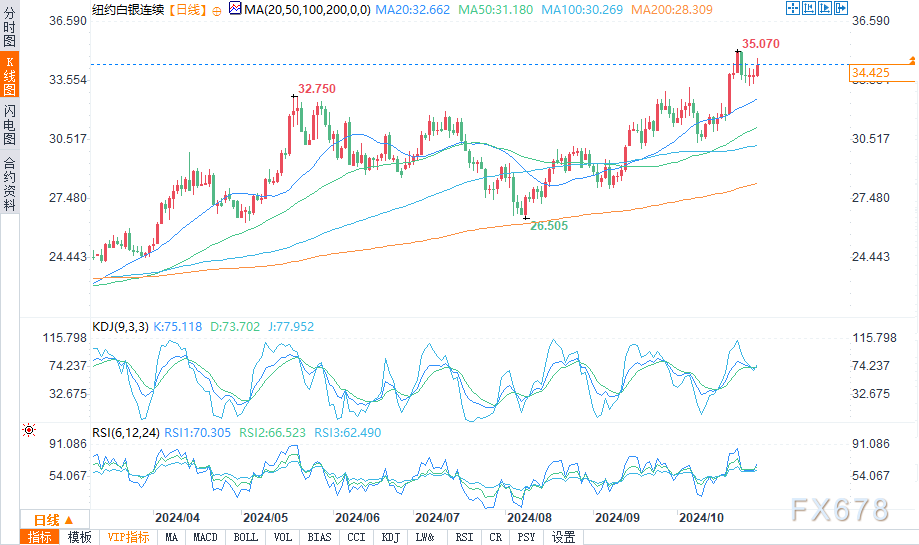The width and height of the screenshot is (919, 545).
Task: Click the 2024/09 date axis label
Action: point(617,517)
